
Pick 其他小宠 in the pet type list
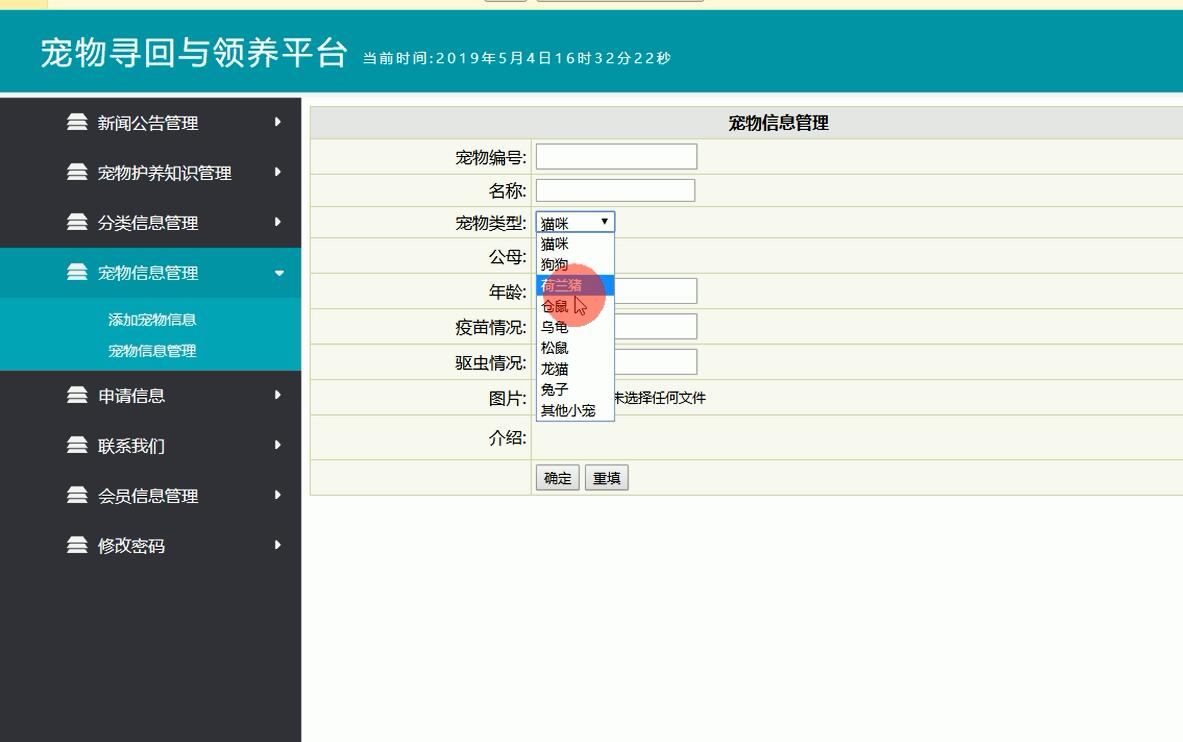[x=568, y=410]
